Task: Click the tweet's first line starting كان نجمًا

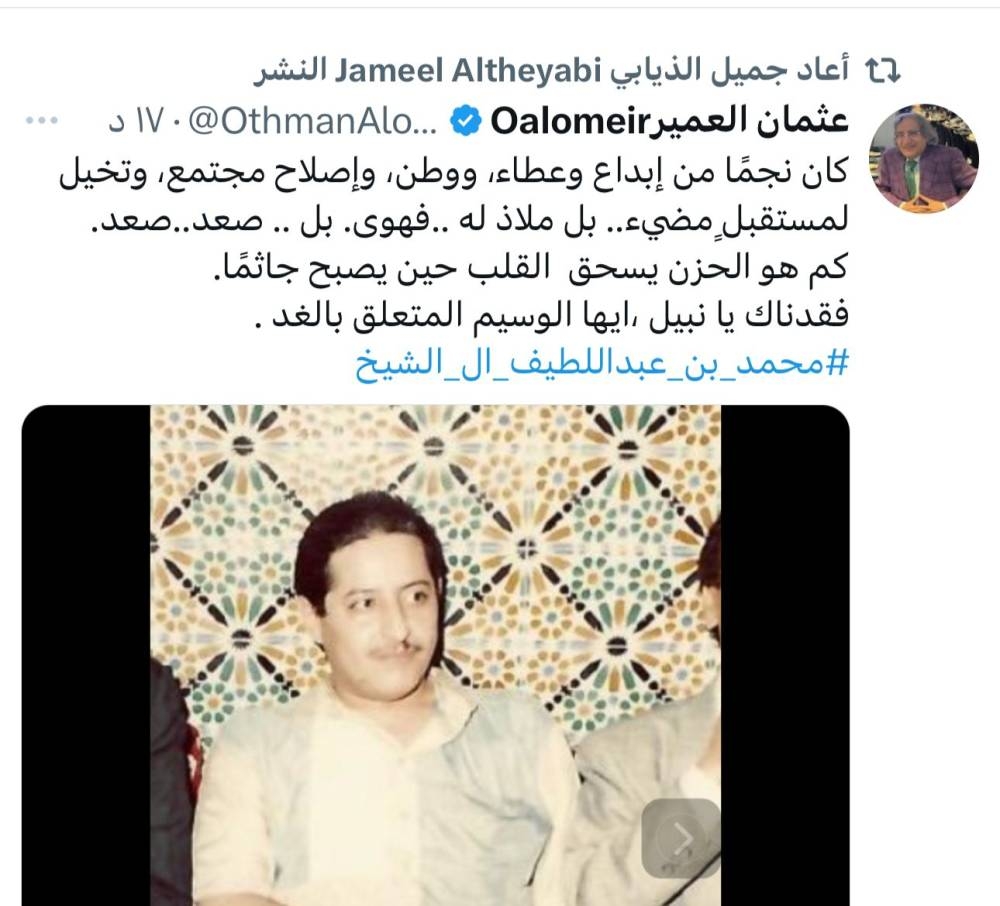Action: [453, 171]
